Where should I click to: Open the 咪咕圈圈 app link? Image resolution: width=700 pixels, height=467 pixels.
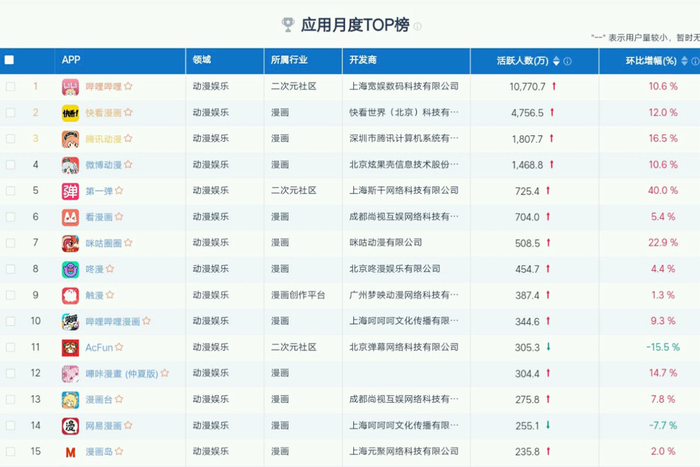click(x=104, y=243)
